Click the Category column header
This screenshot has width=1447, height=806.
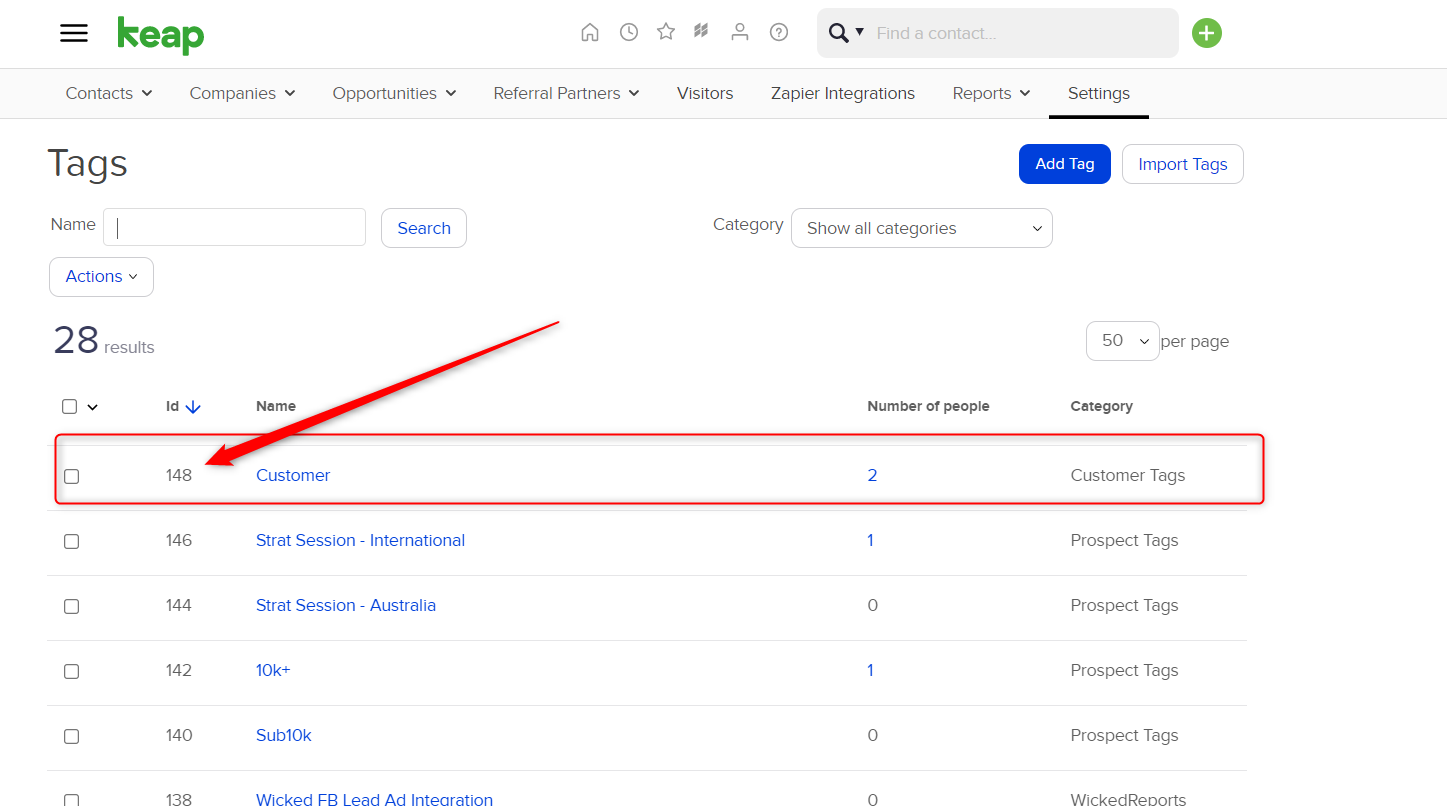click(x=1101, y=406)
